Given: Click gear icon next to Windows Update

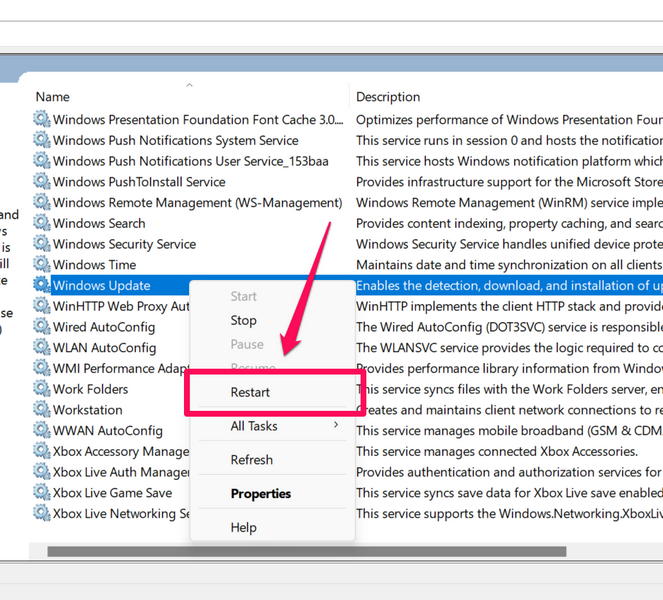Looking at the screenshot, I should tap(41, 286).
